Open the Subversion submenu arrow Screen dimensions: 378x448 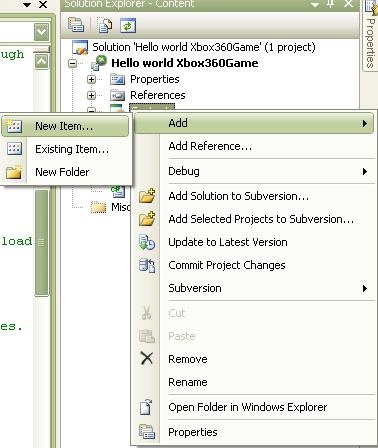[365, 288]
